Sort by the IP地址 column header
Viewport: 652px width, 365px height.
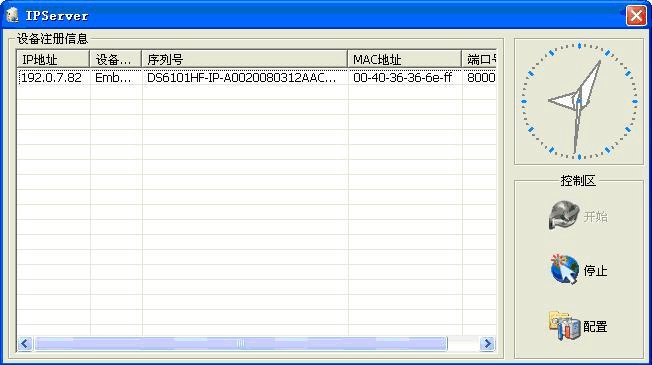53,59
